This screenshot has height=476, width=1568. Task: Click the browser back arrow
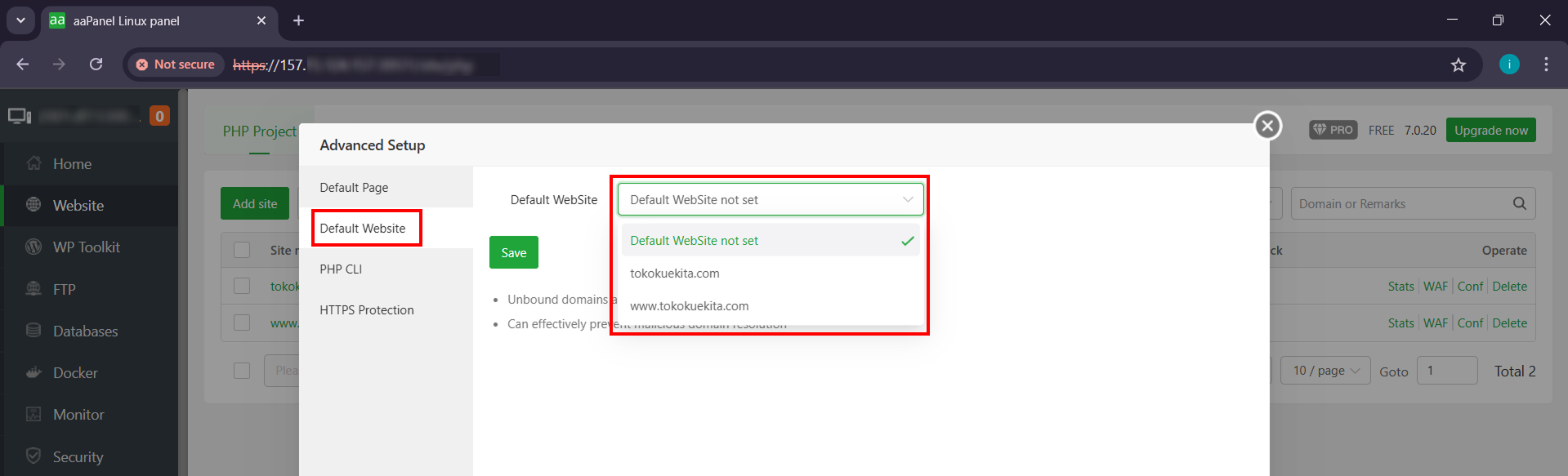click(23, 64)
